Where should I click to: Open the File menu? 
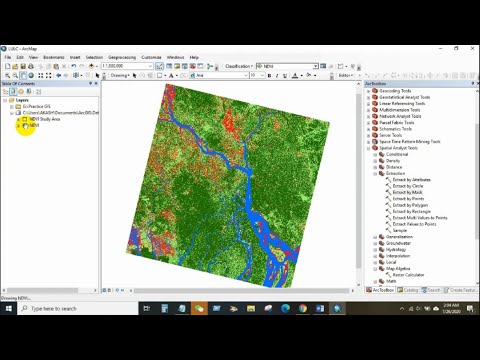pos(8,57)
